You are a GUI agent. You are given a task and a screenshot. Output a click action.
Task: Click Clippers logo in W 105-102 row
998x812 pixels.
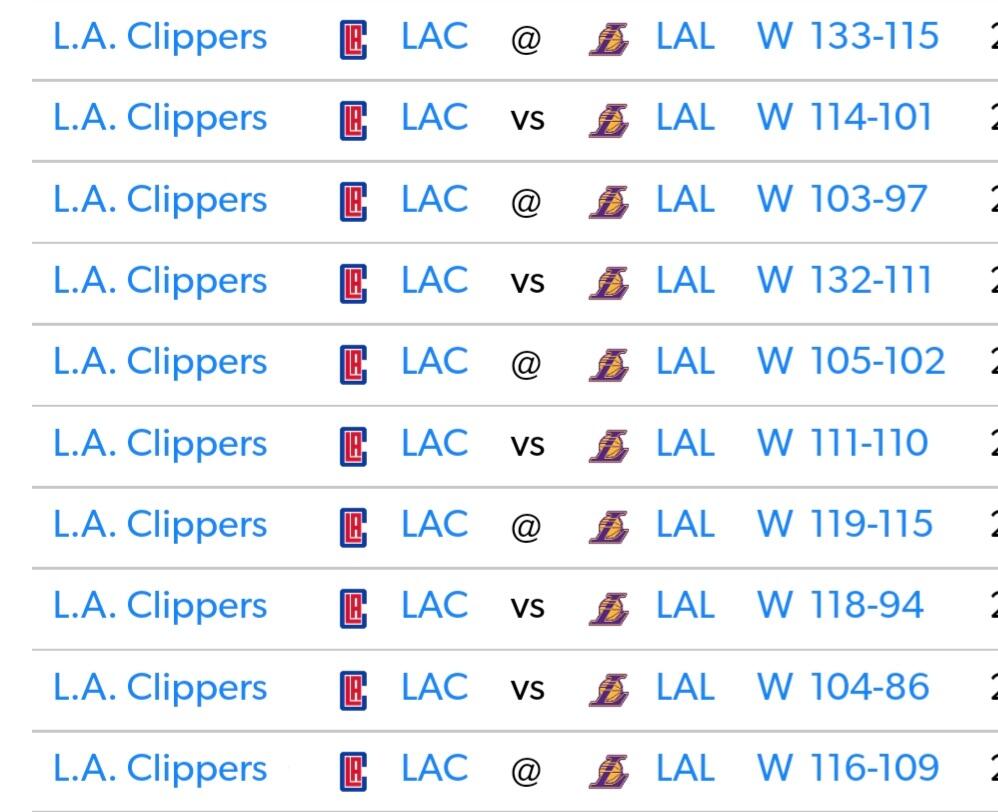[353, 365]
